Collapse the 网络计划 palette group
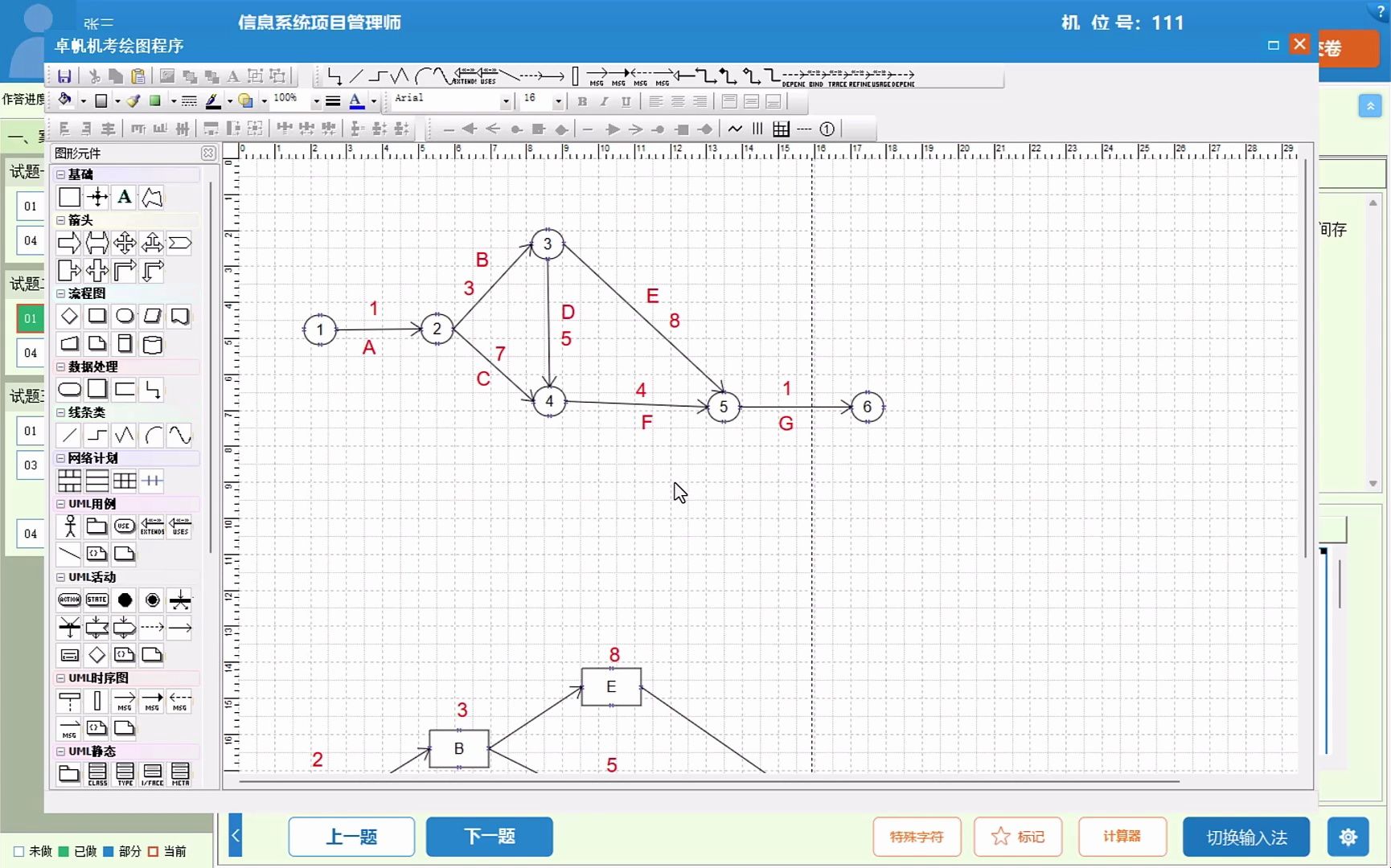 pos(60,458)
